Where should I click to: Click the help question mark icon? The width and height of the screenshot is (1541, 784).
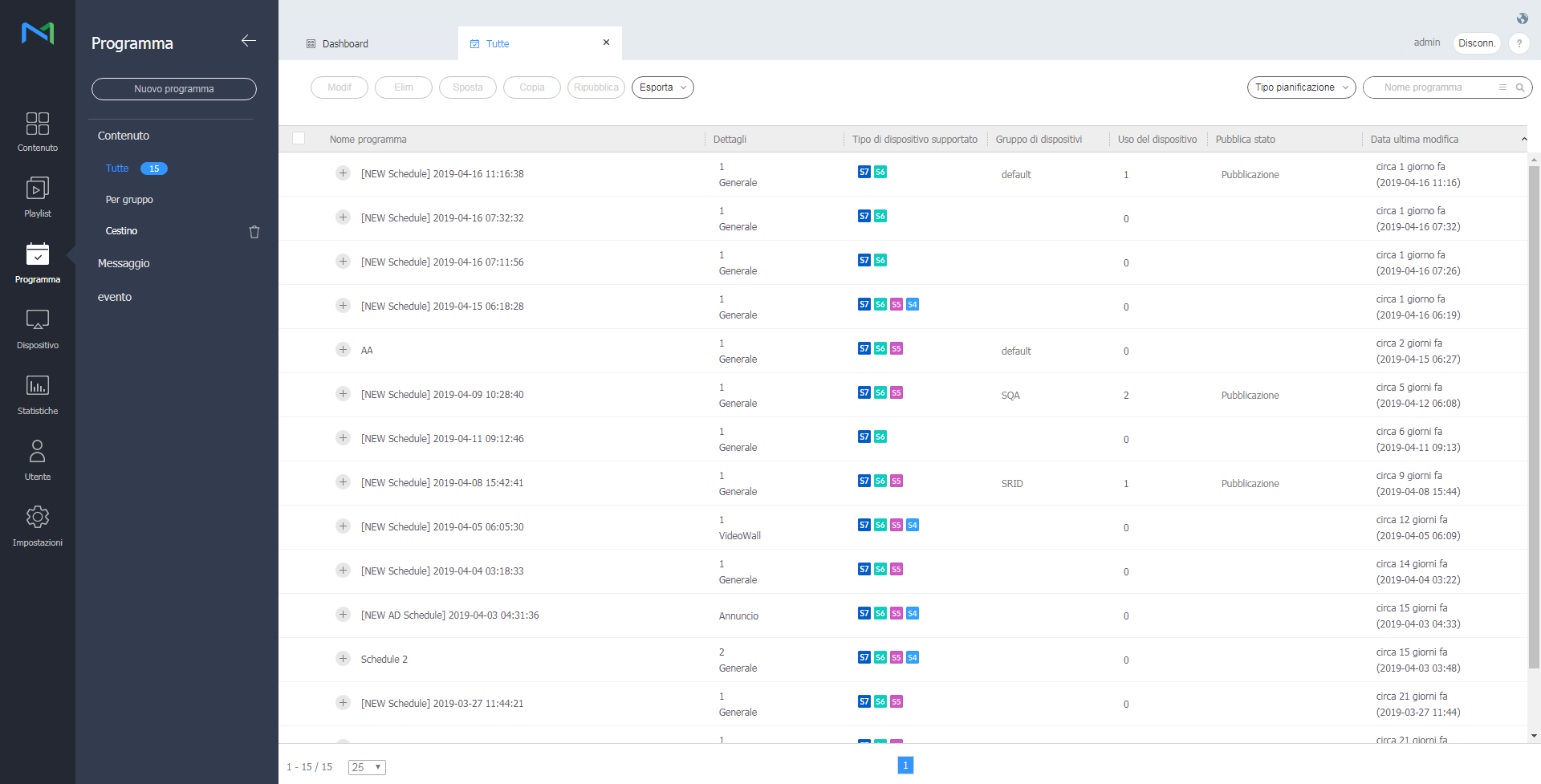(x=1519, y=43)
